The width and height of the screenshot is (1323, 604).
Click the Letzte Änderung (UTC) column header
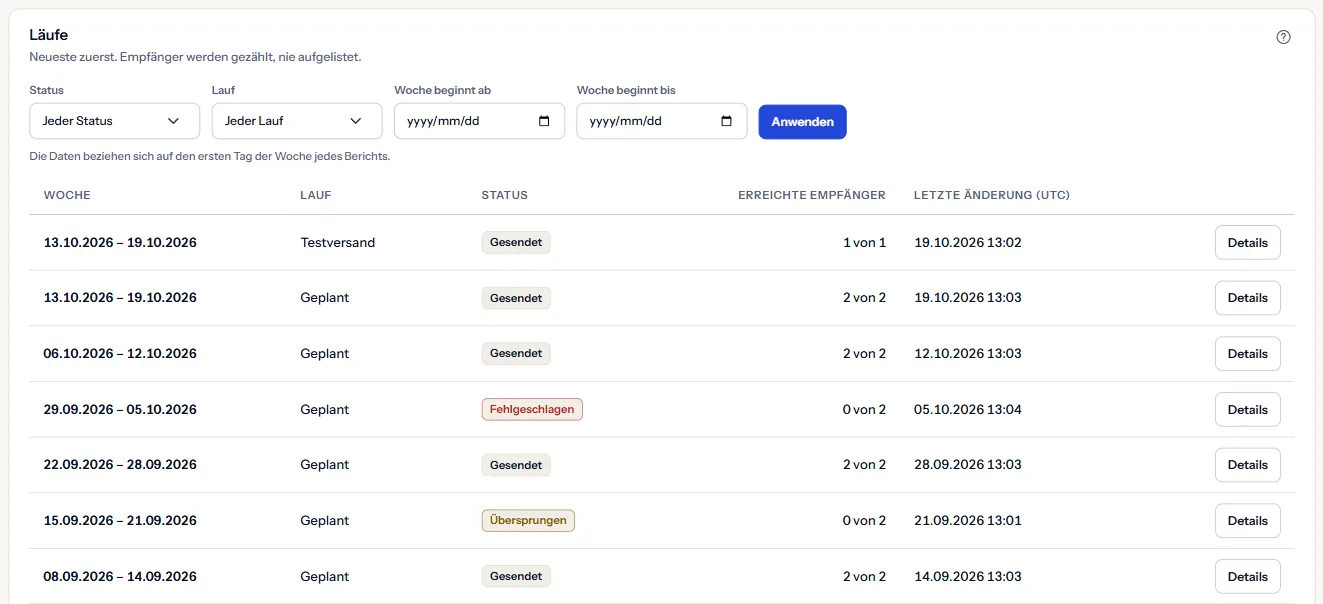coord(992,195)
